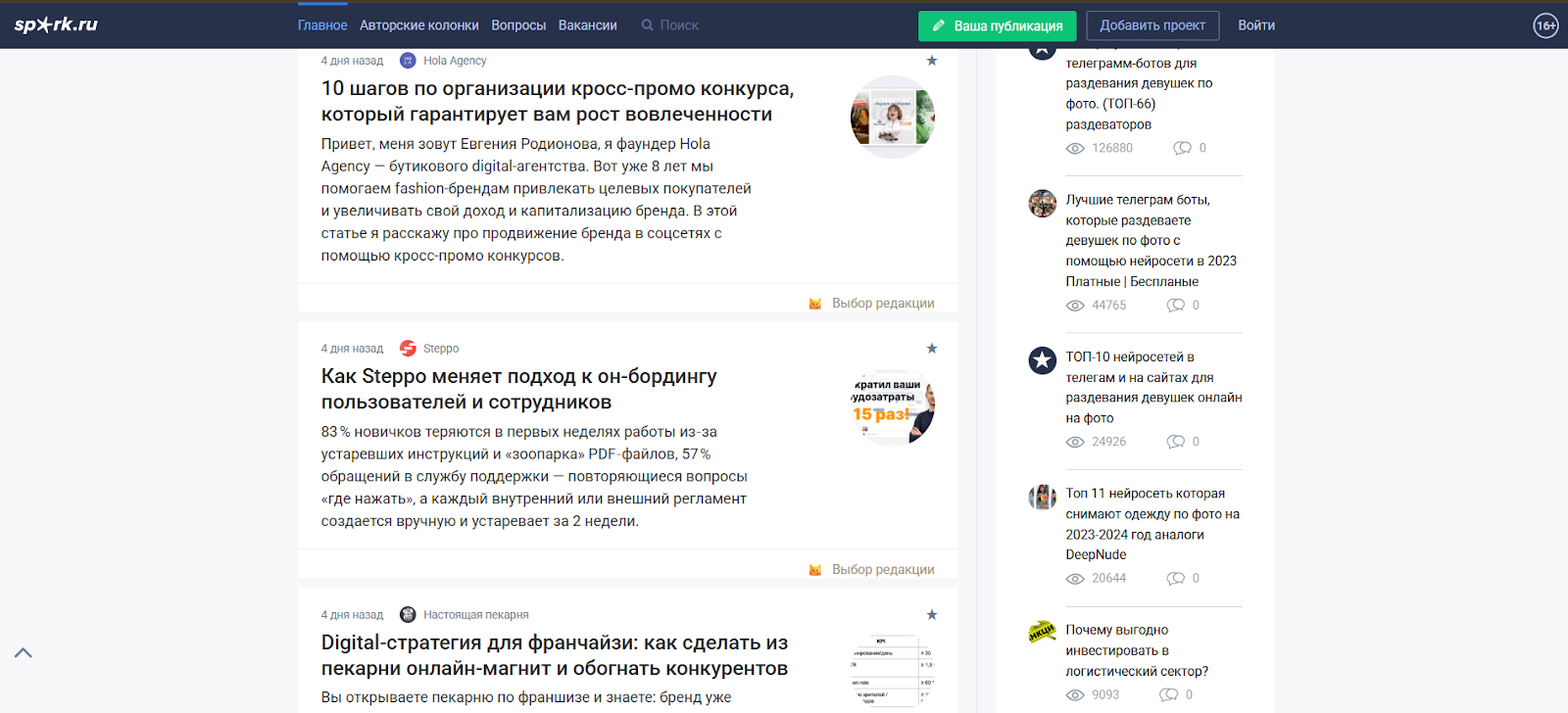Viewport: 1568px width, 713px height.
Task: Open the Вопросы menu item
Action: 518,25
